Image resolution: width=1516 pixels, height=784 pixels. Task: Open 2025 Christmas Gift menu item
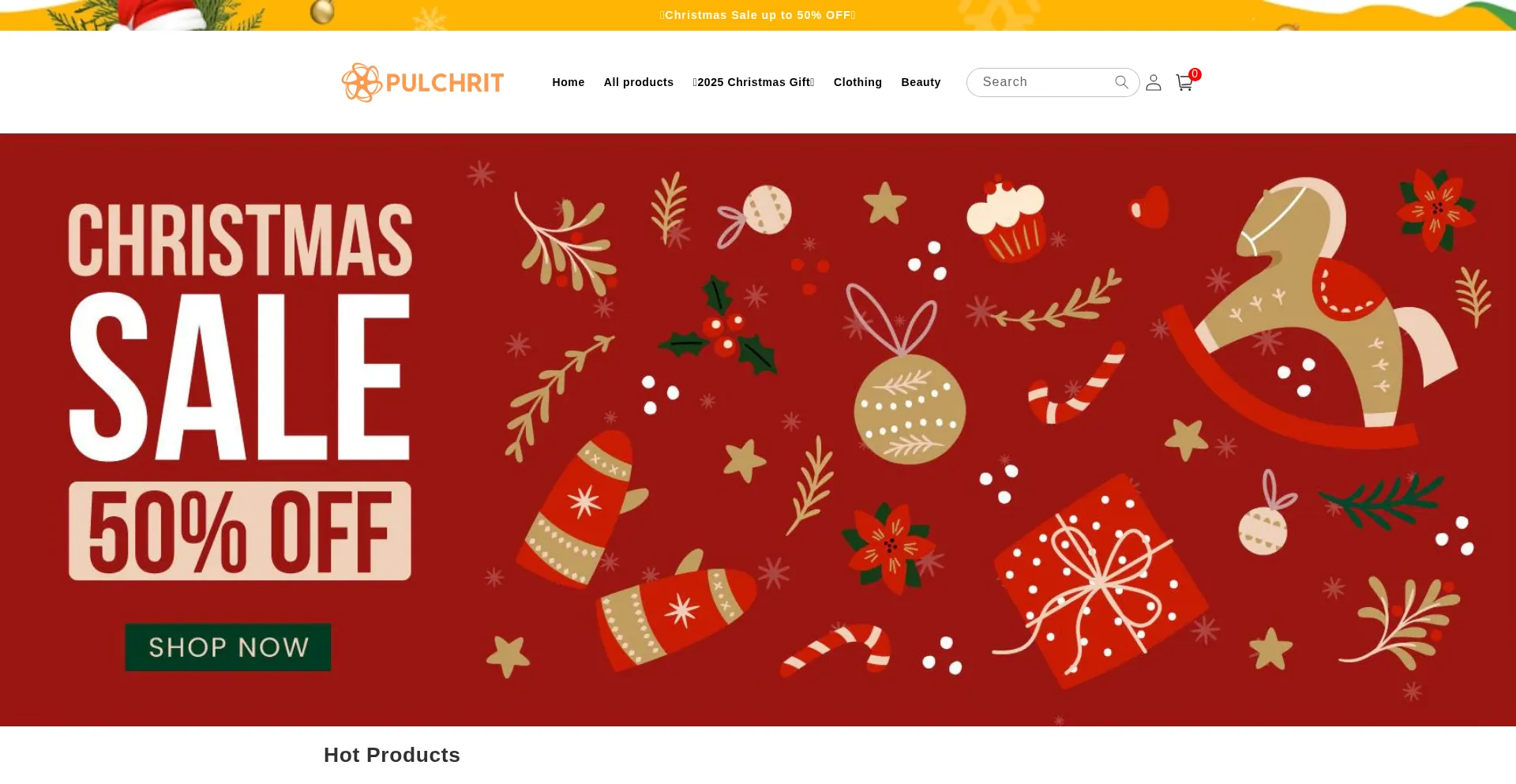click(754, 82)
